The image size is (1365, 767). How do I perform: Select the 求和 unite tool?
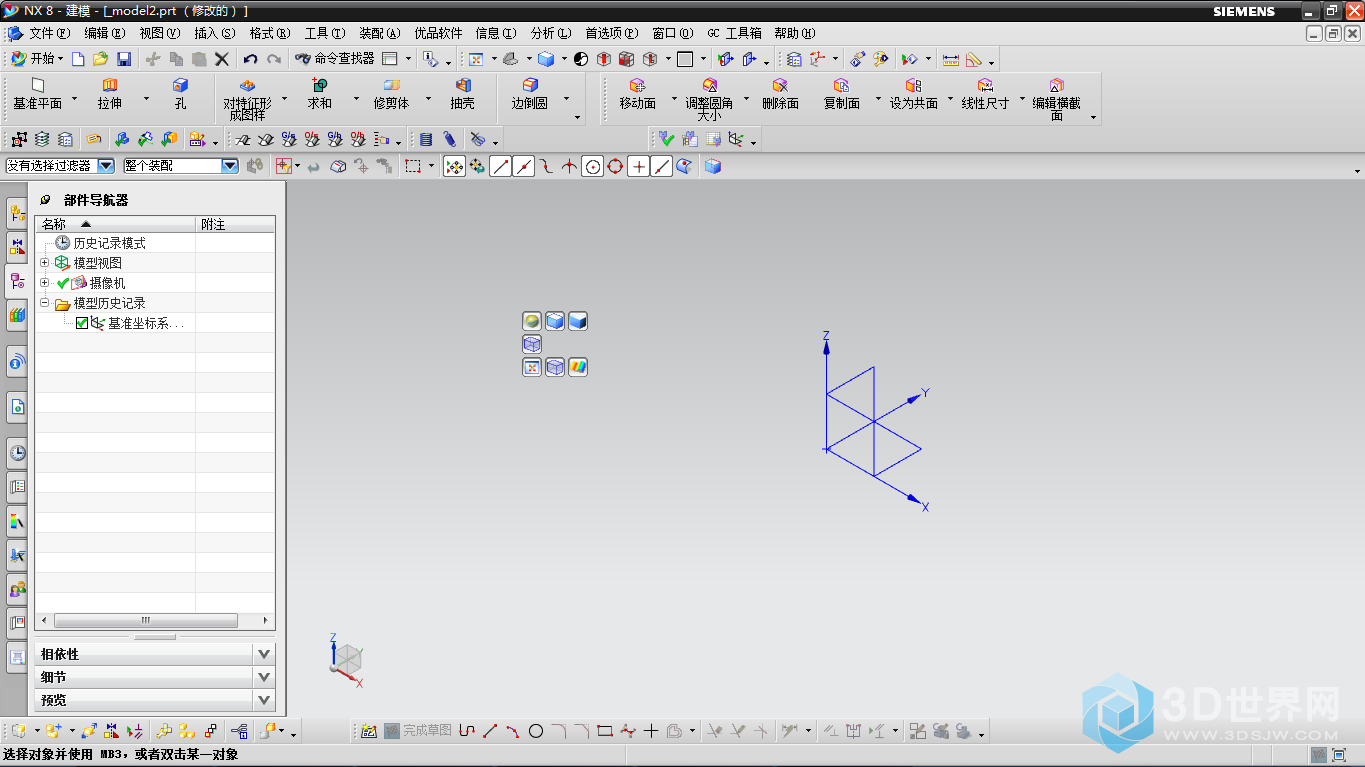point(320,94)
